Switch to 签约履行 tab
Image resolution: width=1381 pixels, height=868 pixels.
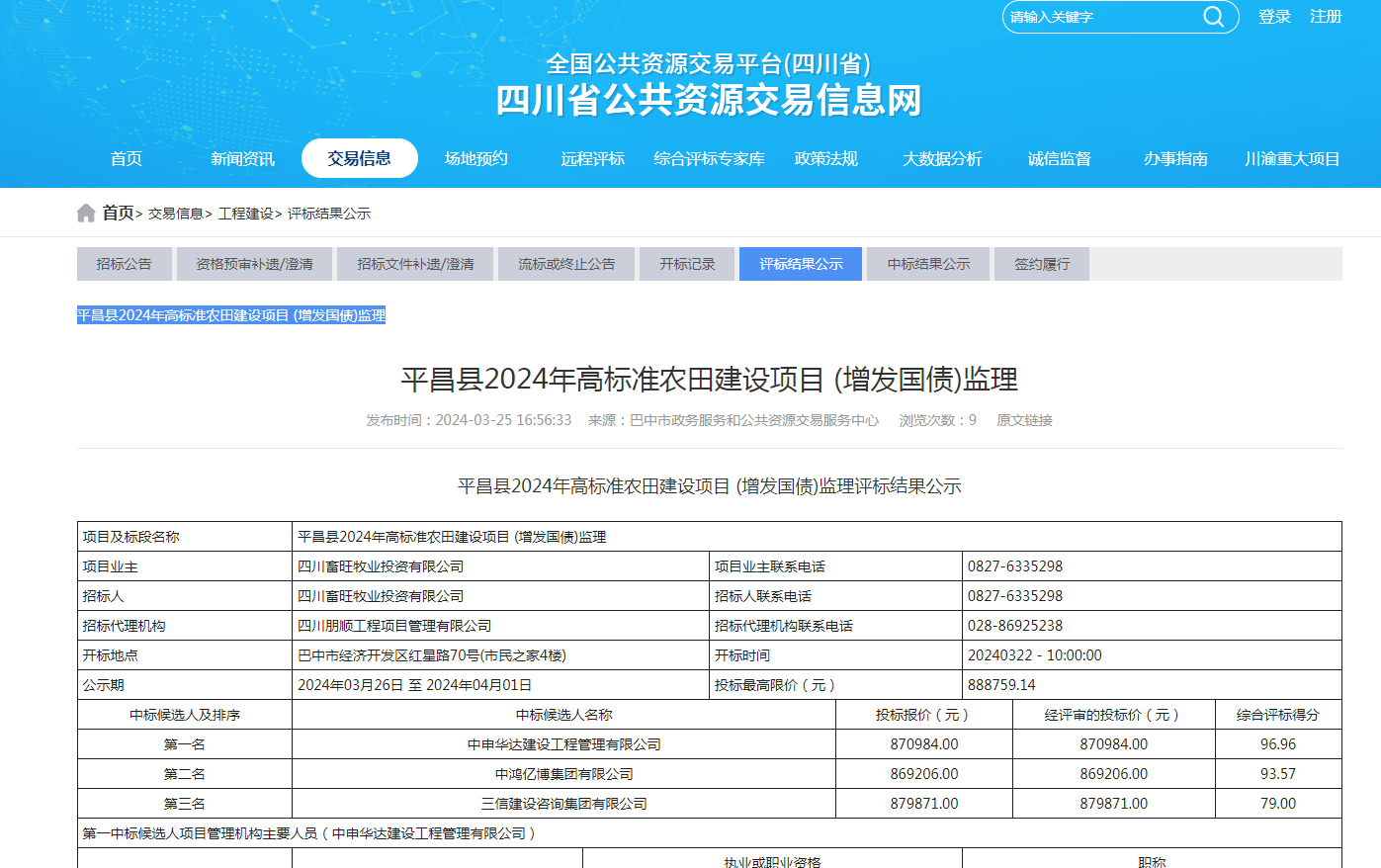point(1042,264)
